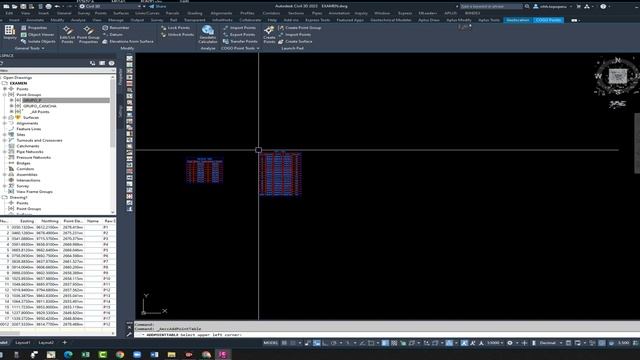Expand the Sites tree node
Viewport: 640px width, 360px height.
[5, 135]
